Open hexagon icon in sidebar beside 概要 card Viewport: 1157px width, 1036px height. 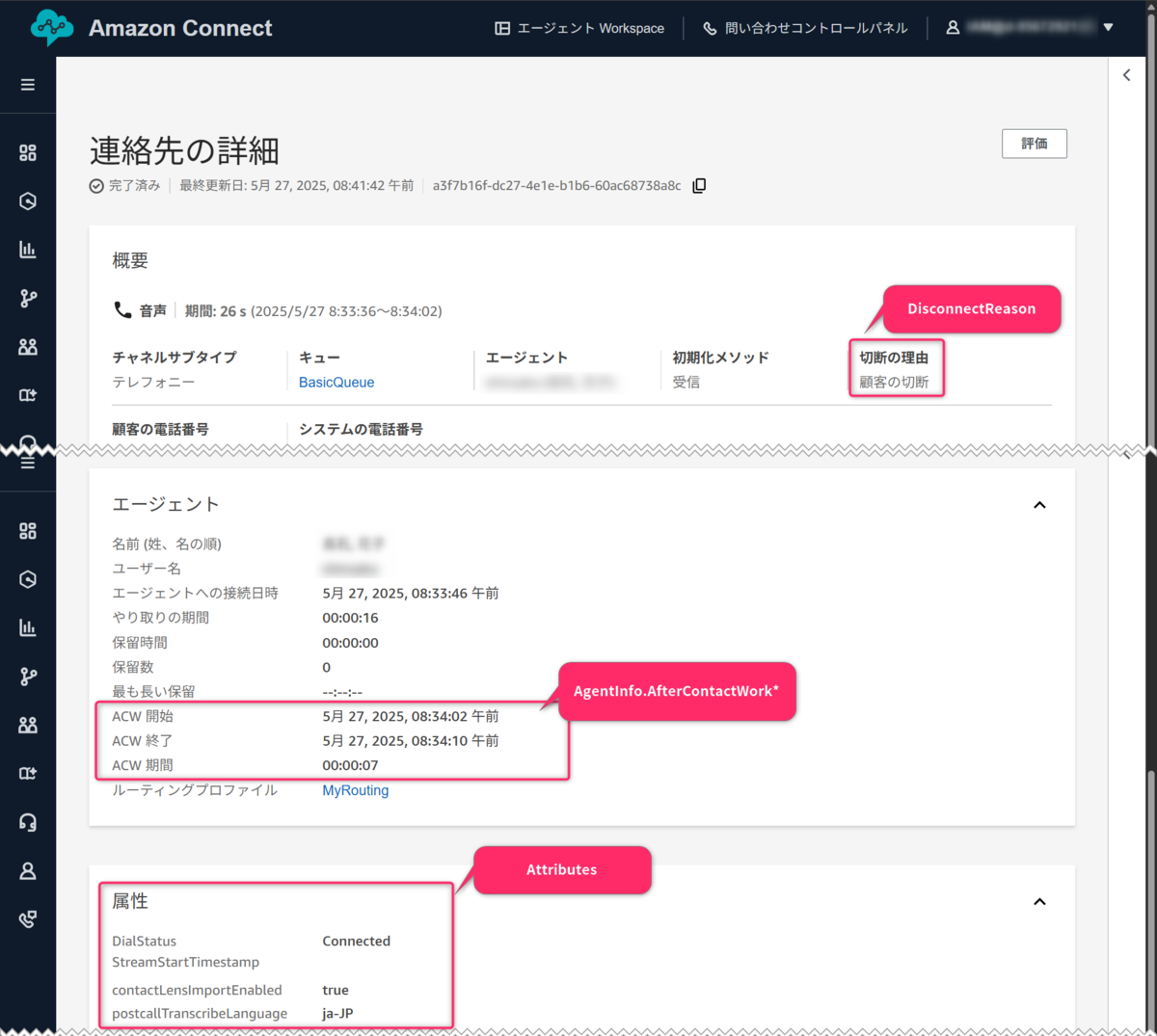pyautogui.click(x=28, y=201)
